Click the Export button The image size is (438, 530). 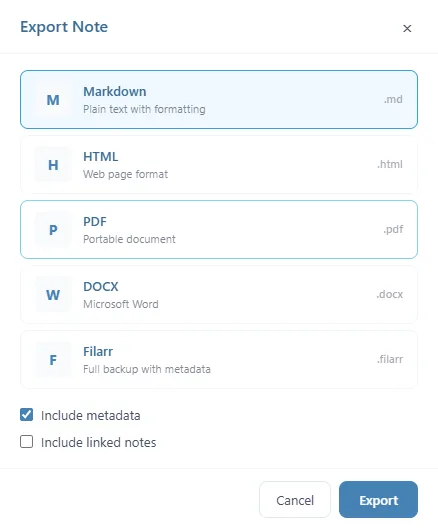pos(378,500)
